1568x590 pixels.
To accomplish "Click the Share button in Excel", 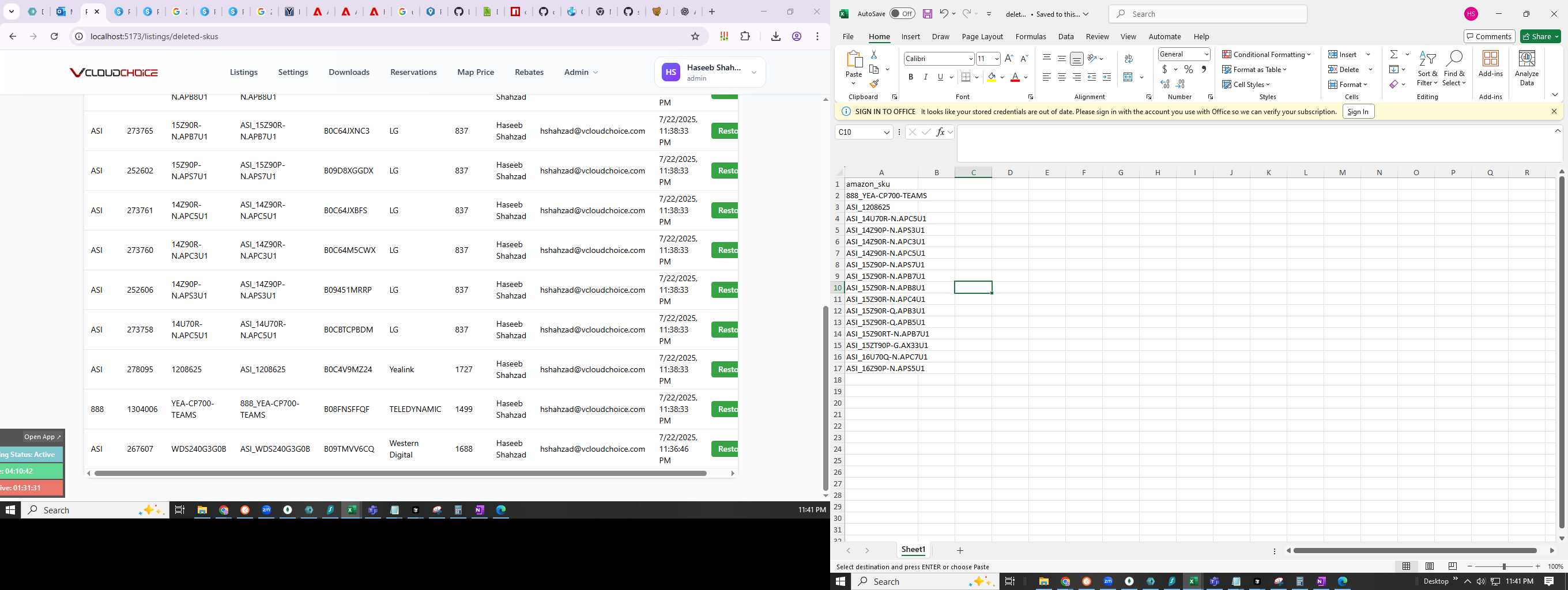I will (1540, 36).
